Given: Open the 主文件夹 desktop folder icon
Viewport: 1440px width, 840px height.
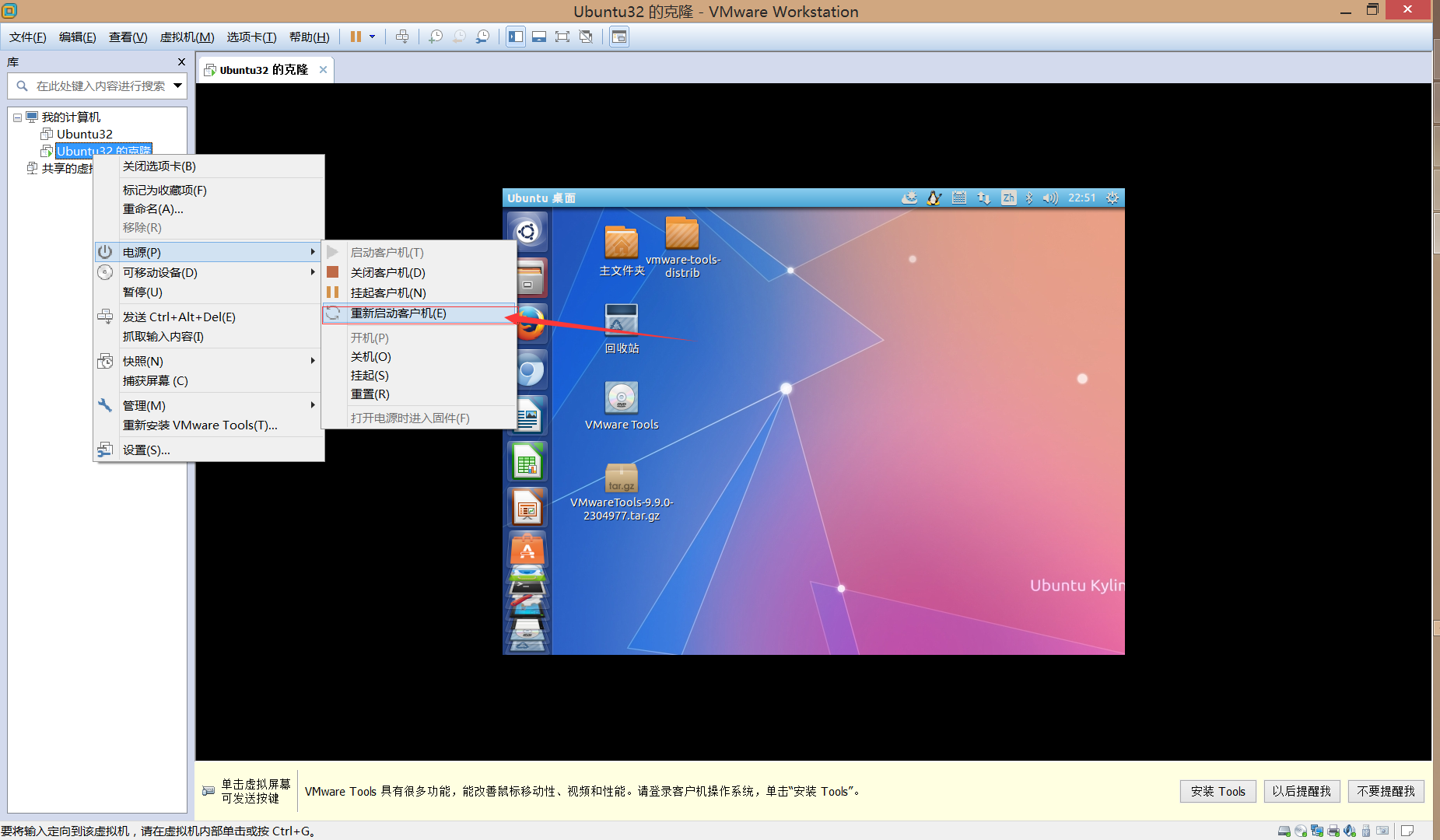Looking at the screenshot, I should click(622, 243).
